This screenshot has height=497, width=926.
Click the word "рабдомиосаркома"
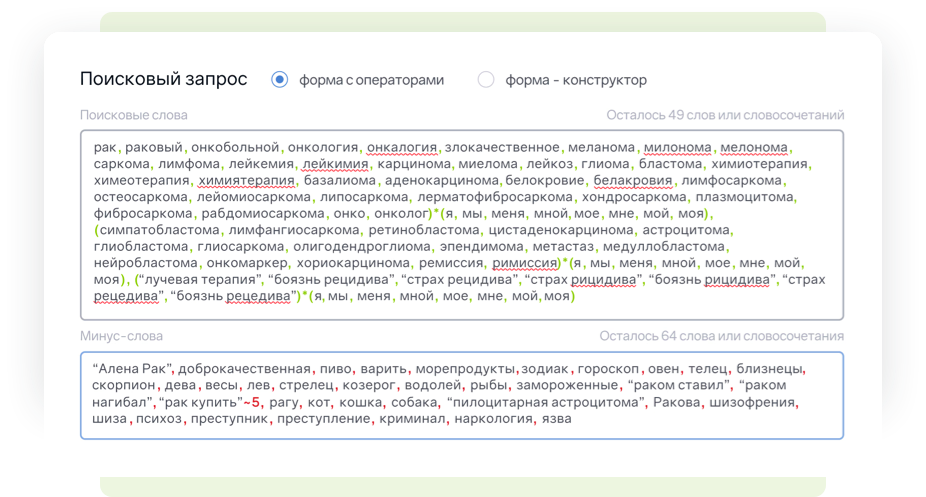click(x=263, y=213)
